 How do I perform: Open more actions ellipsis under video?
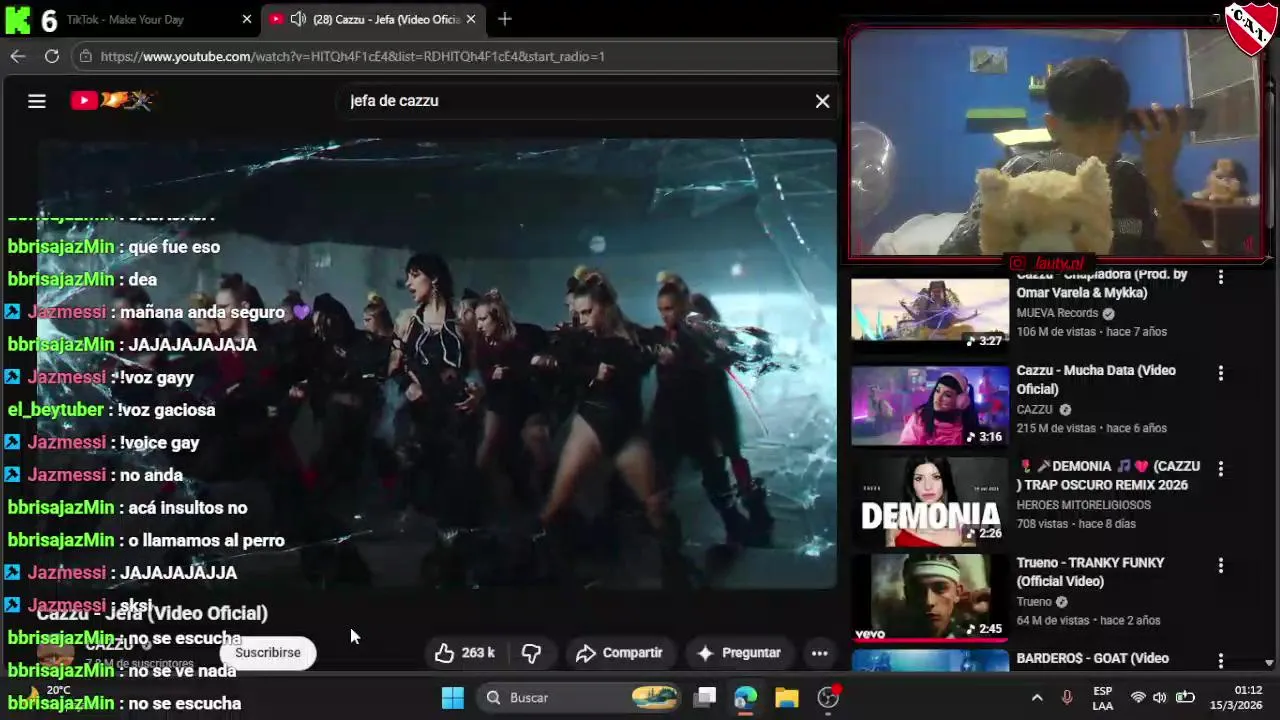click(x=820, y=653)
